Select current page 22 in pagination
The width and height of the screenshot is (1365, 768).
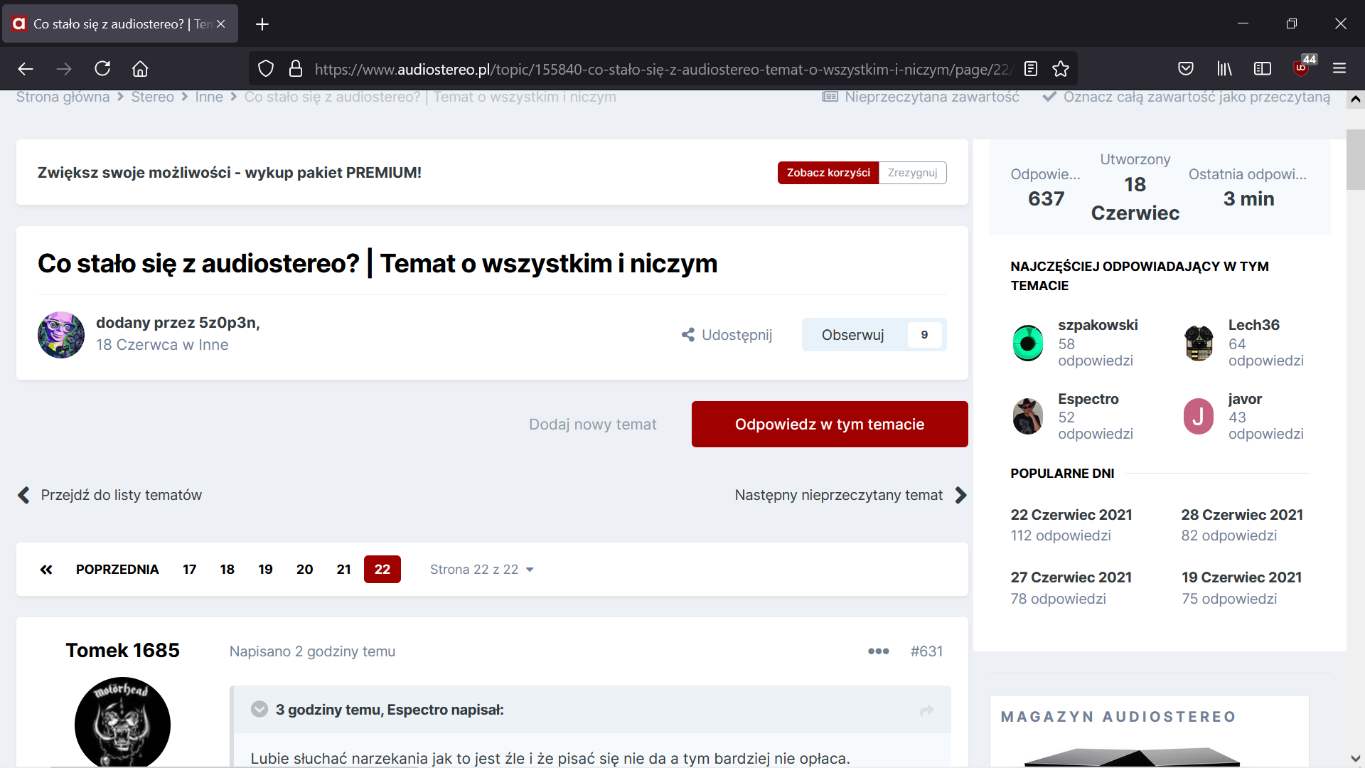click(x=382, y=570)
